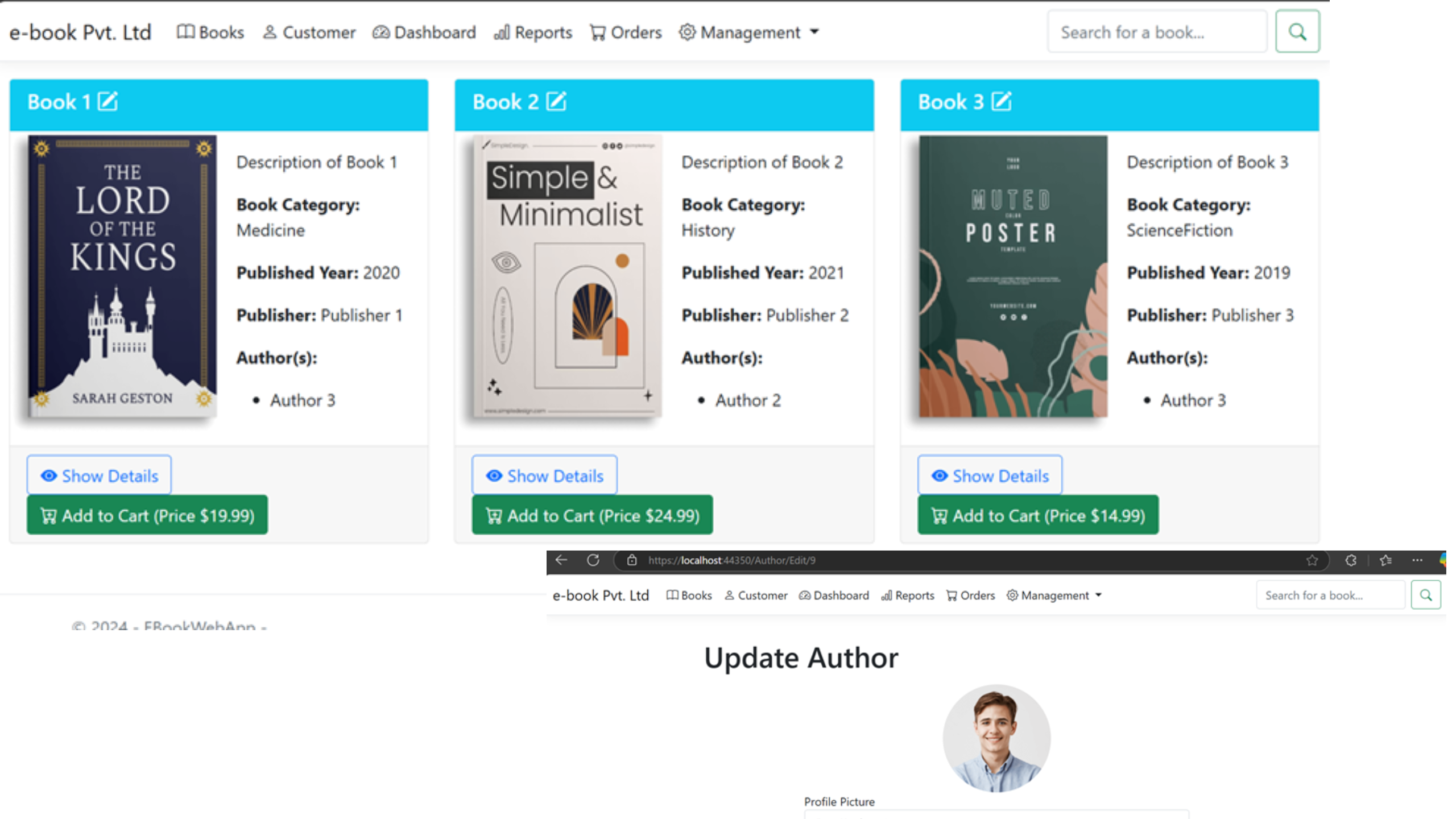Expand the Management dropdown in top navbar
1456x819 pixels.
pyautogui.click(x=749, y=32)
